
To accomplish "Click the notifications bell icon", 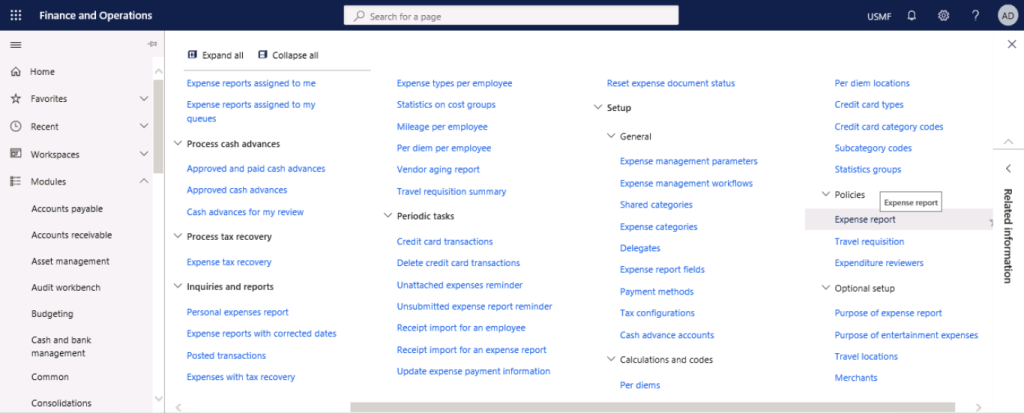I will click(911, 16).
